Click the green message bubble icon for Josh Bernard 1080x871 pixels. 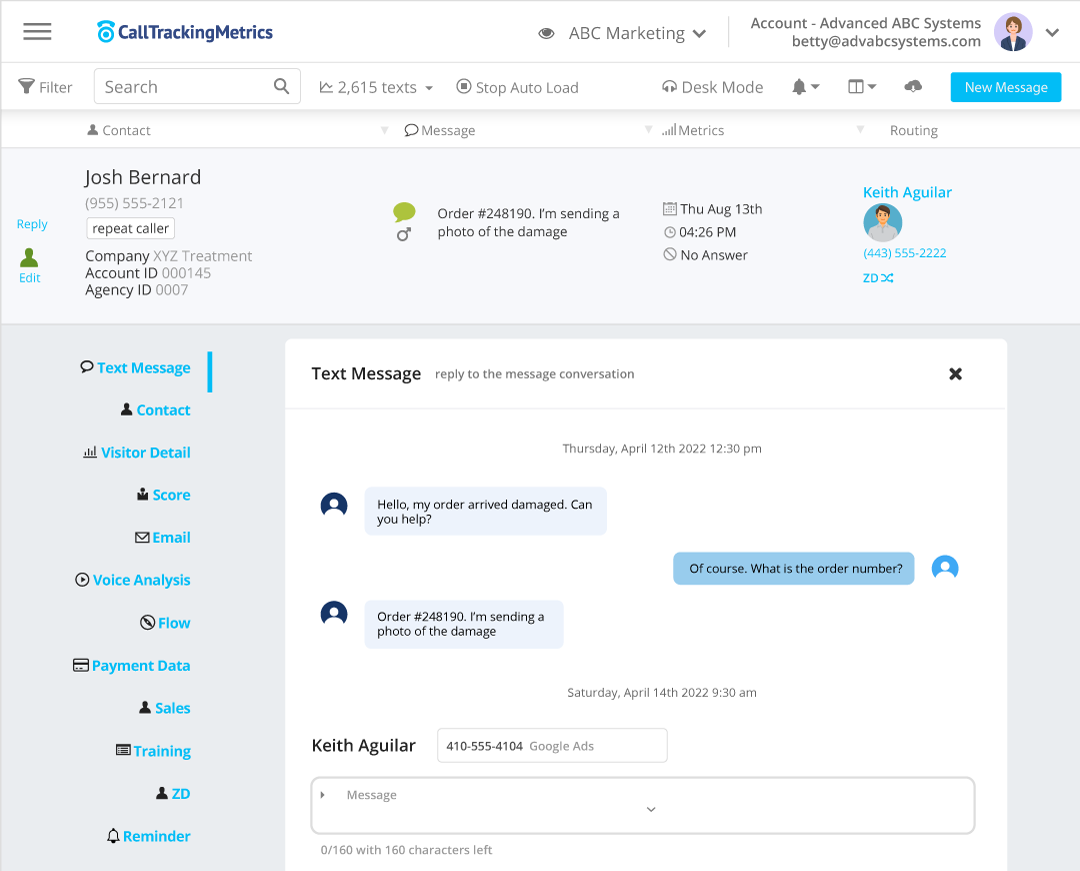click(404, 211)
